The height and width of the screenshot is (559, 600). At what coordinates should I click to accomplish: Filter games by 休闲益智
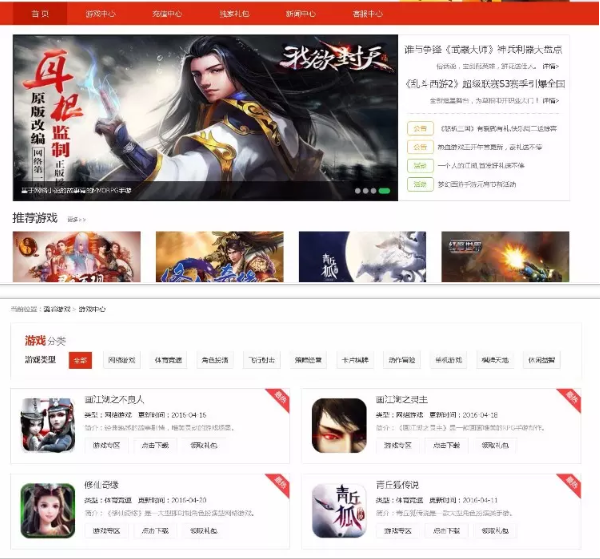point(541,360)
